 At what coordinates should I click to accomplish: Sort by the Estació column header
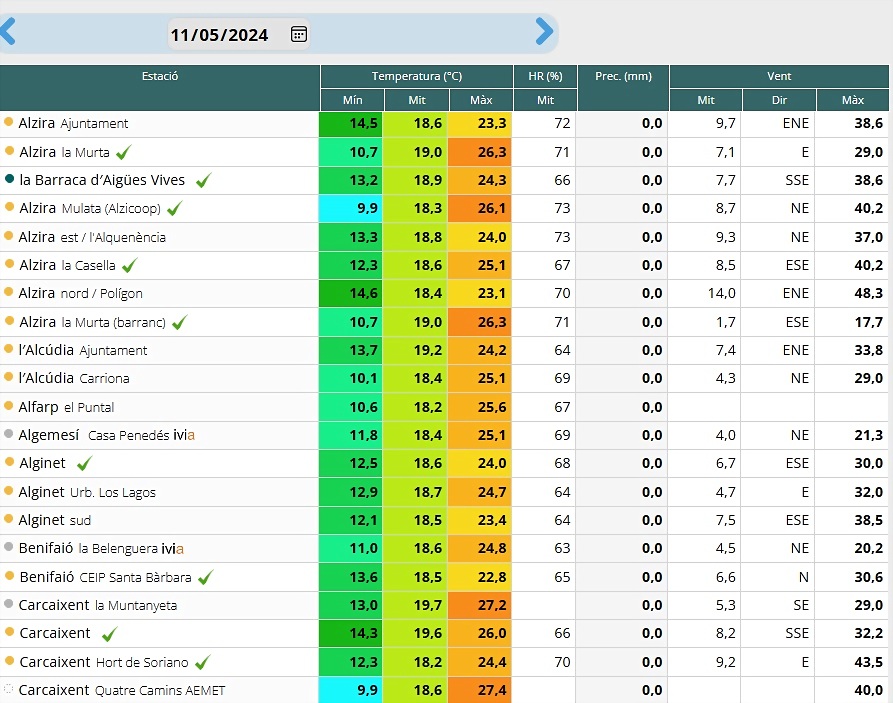click(x=160, y=87)
